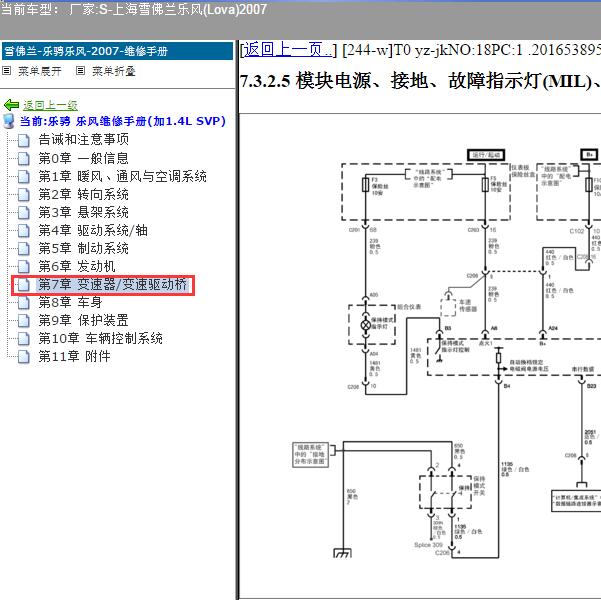
Task: Click the 菜单展开 expand icon
Action: pyautogui.click(x=7, y=71)
